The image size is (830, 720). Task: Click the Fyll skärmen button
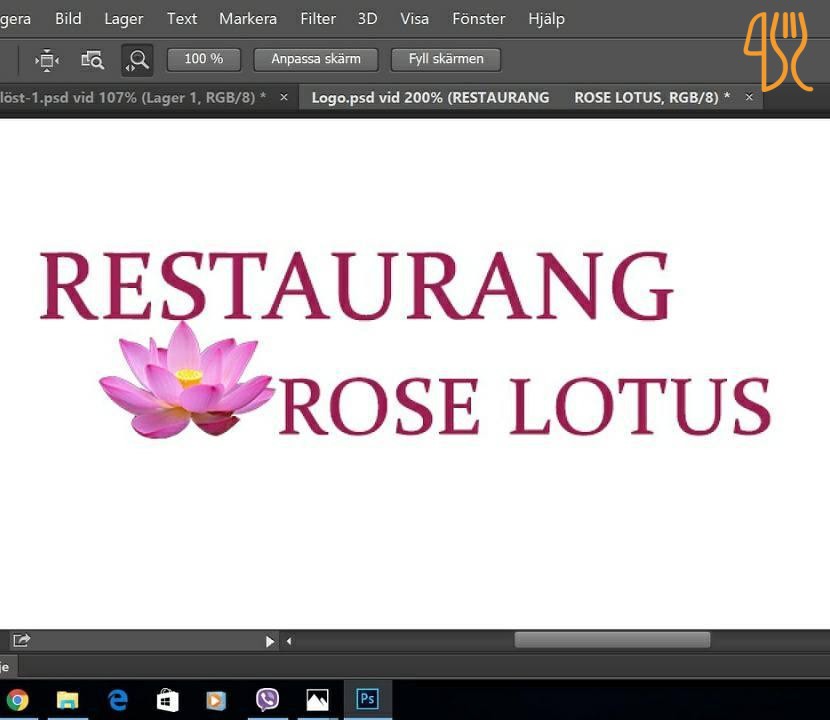[x=446, y=59]
